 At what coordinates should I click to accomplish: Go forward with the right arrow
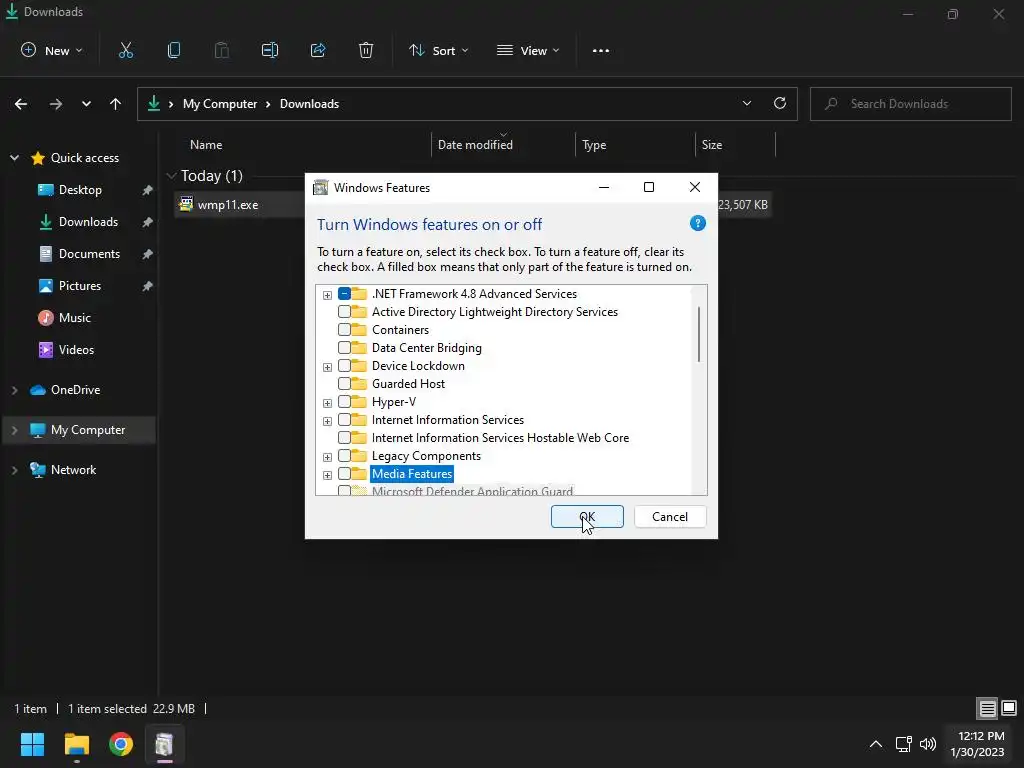pos(56,104)
